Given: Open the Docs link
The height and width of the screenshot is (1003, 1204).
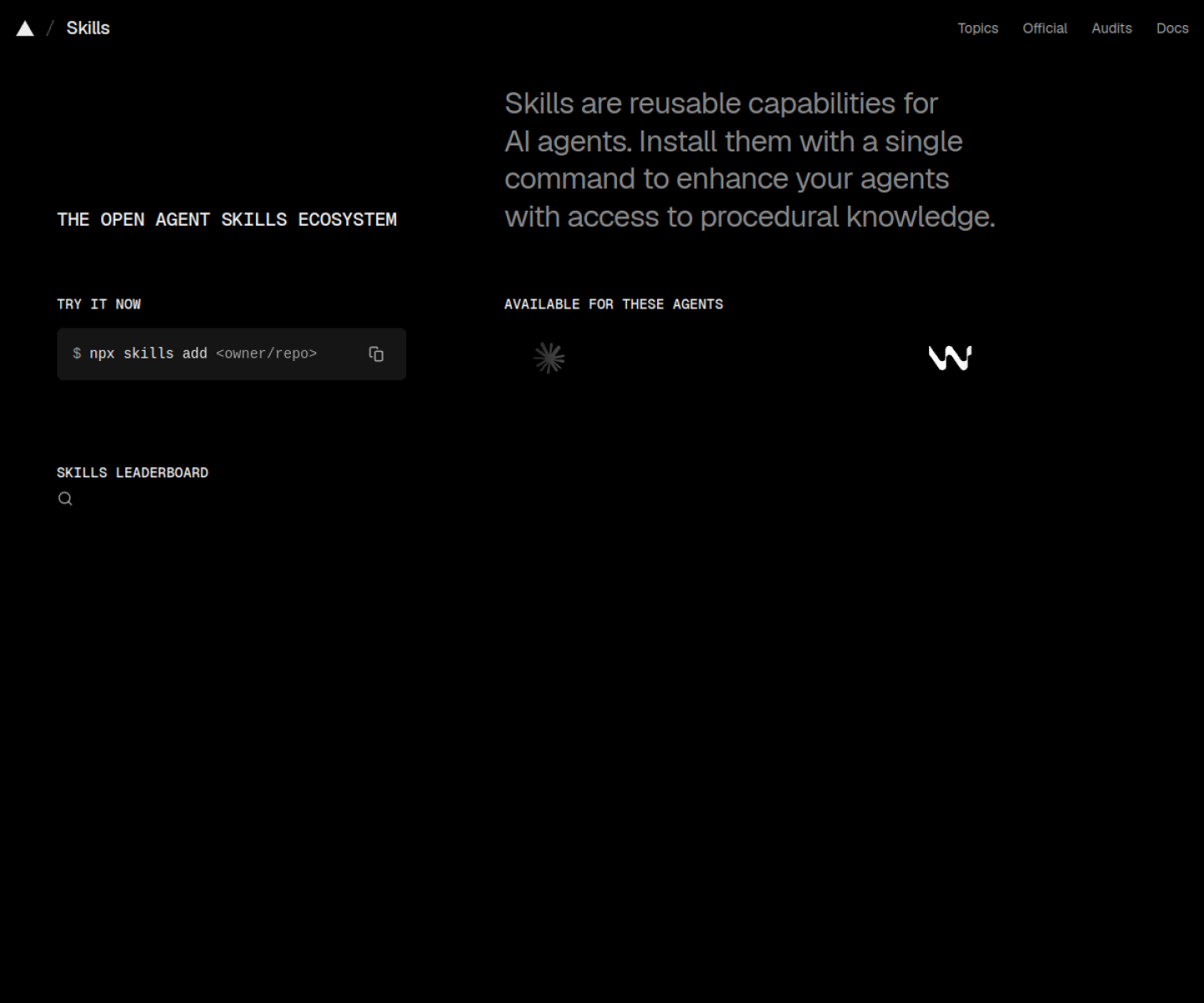Looking at the screenshot, I should click(x=1172, y=28).
